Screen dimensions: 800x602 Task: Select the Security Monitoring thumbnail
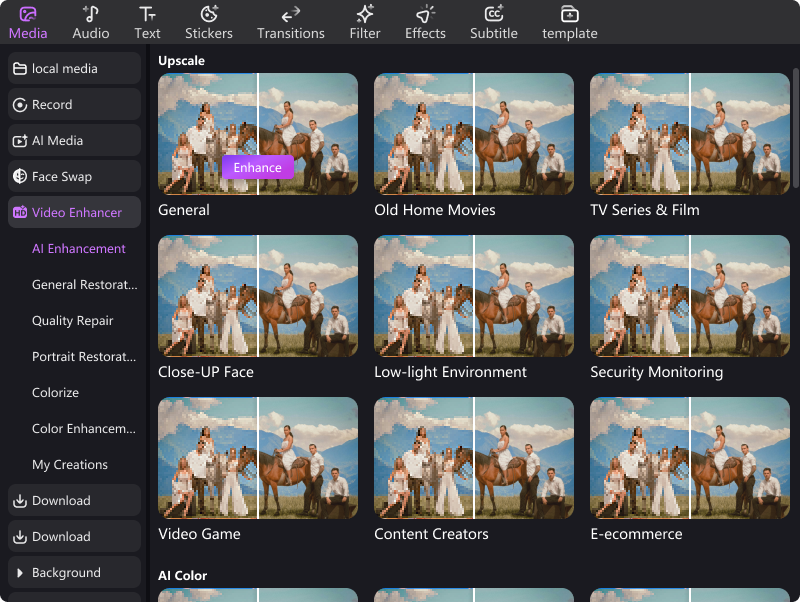click(690, 296)
